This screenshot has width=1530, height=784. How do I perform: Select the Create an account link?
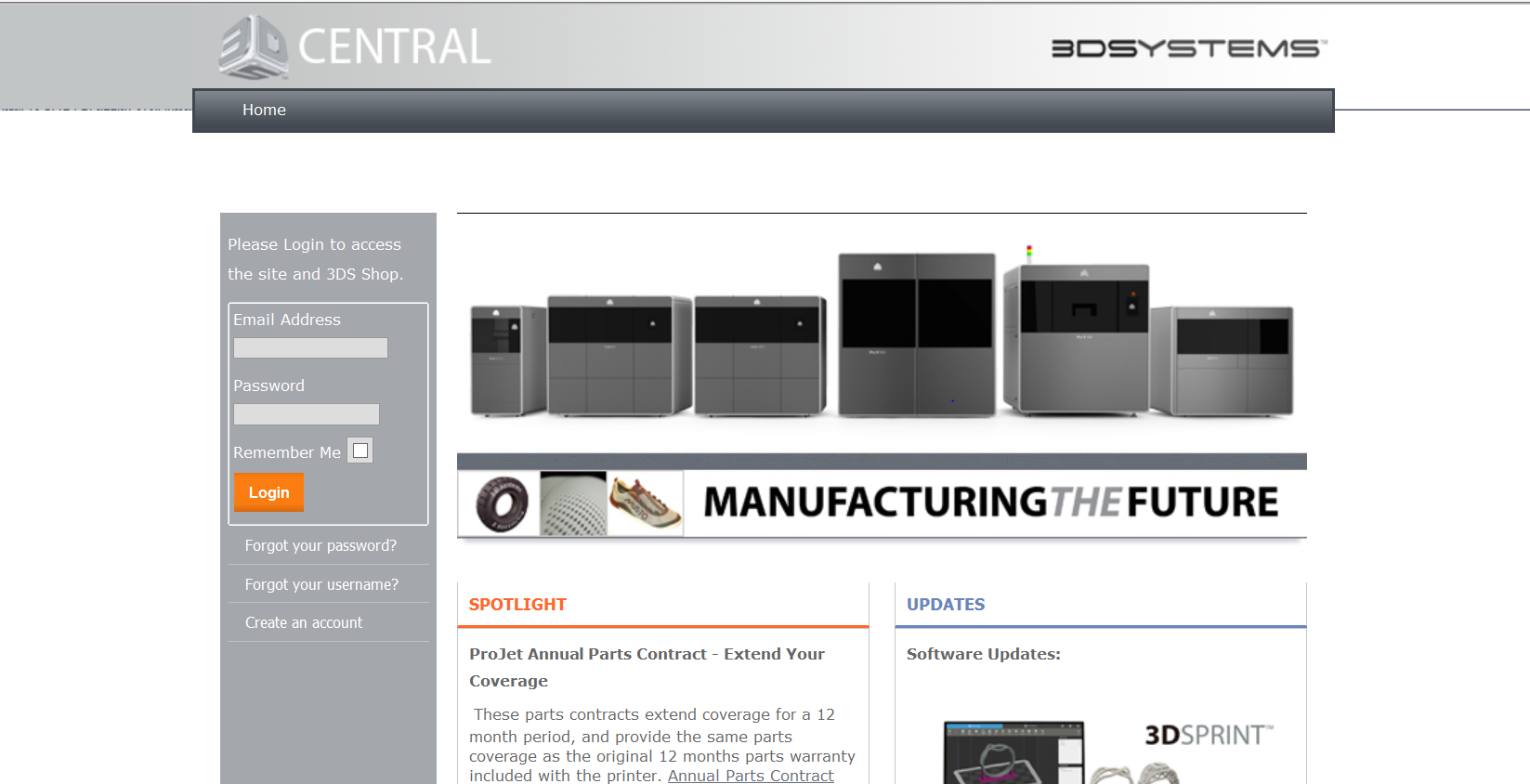tap(304, 622)
